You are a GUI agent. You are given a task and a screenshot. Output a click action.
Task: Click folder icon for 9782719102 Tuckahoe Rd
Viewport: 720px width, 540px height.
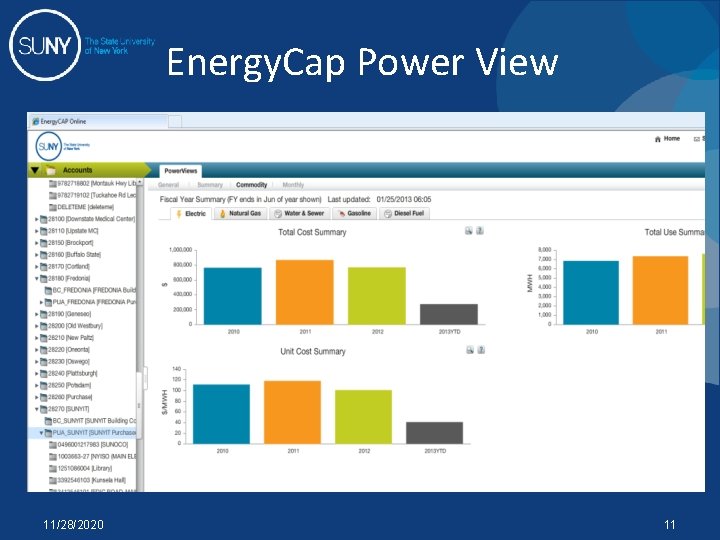(53, 196)
